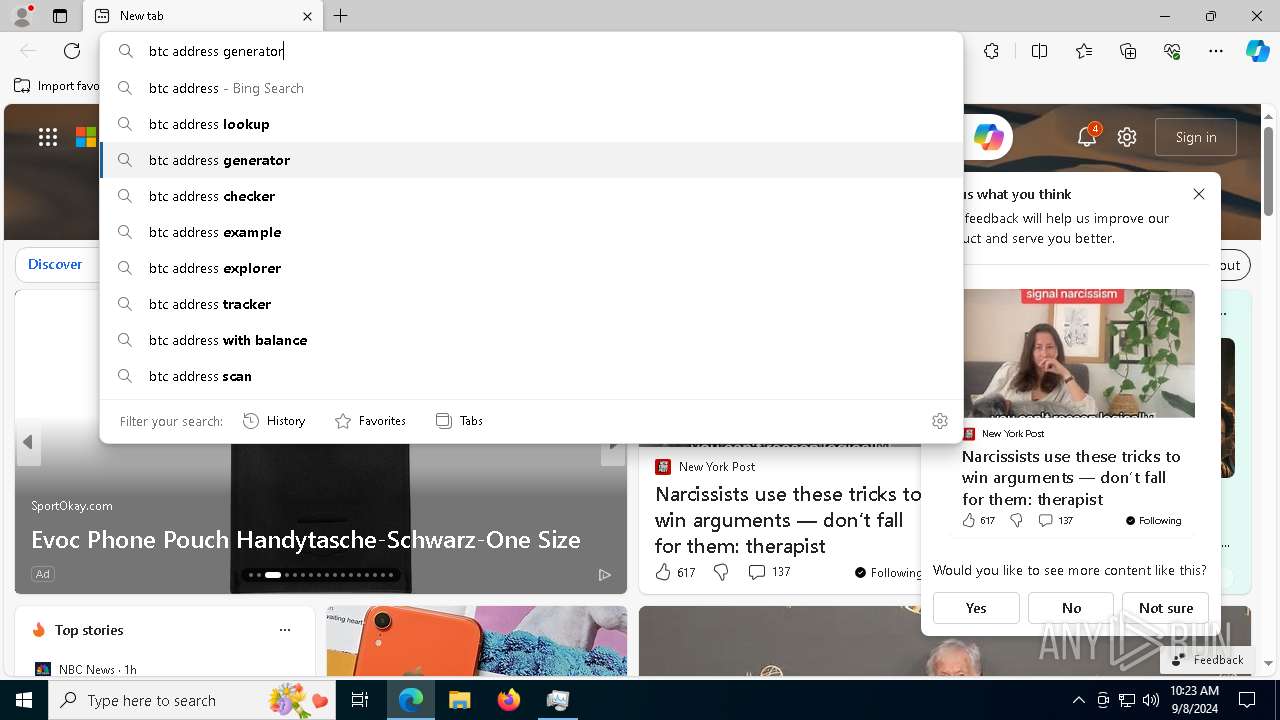Like the New York Post feed article
This screenshot has width=1280, height=720.
[x=675, y=572]
